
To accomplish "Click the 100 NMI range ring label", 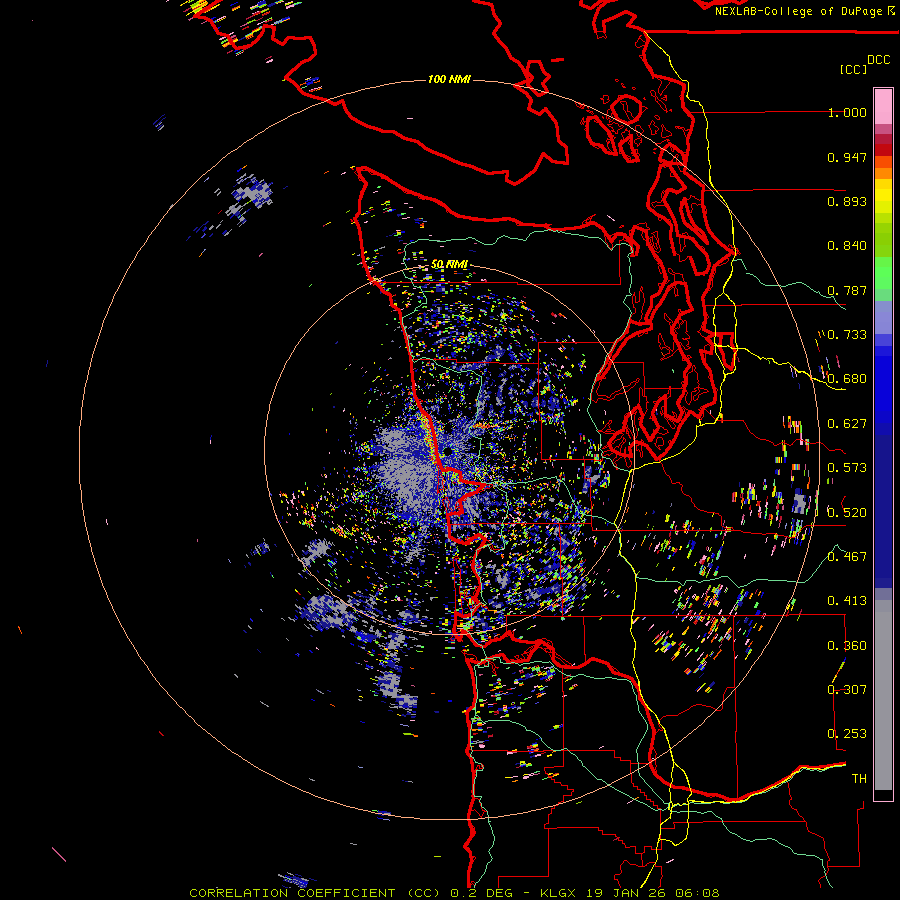I will tap(449, 79).
